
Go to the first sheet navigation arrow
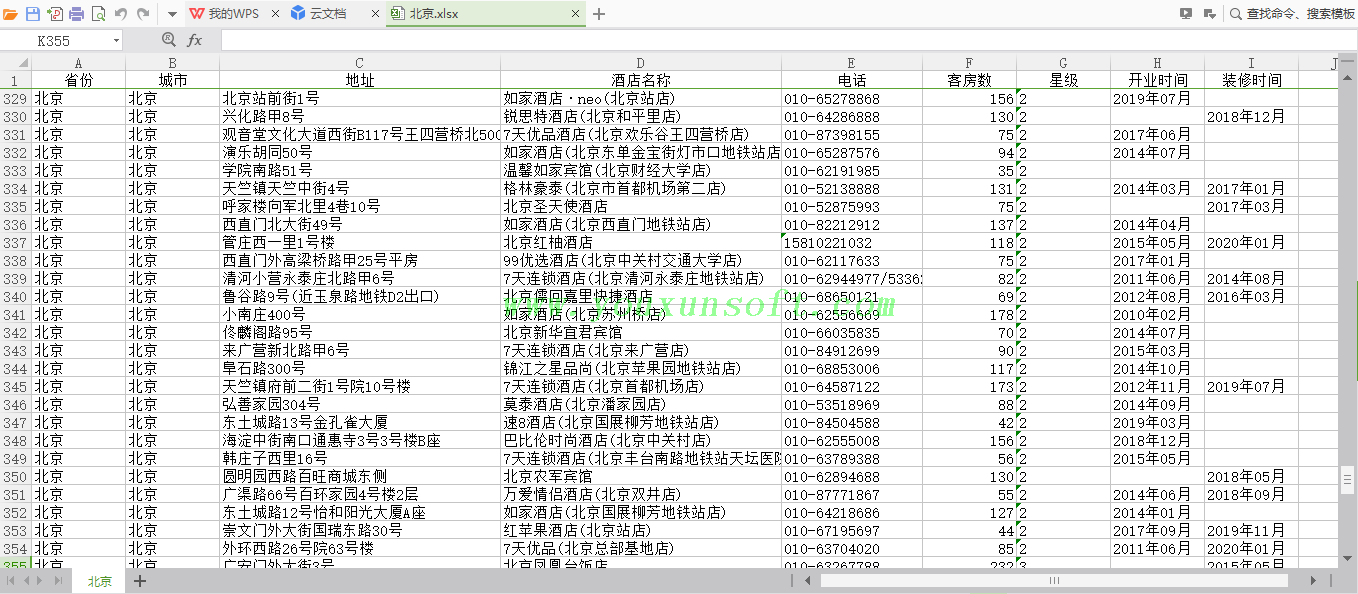click(11, 581)
